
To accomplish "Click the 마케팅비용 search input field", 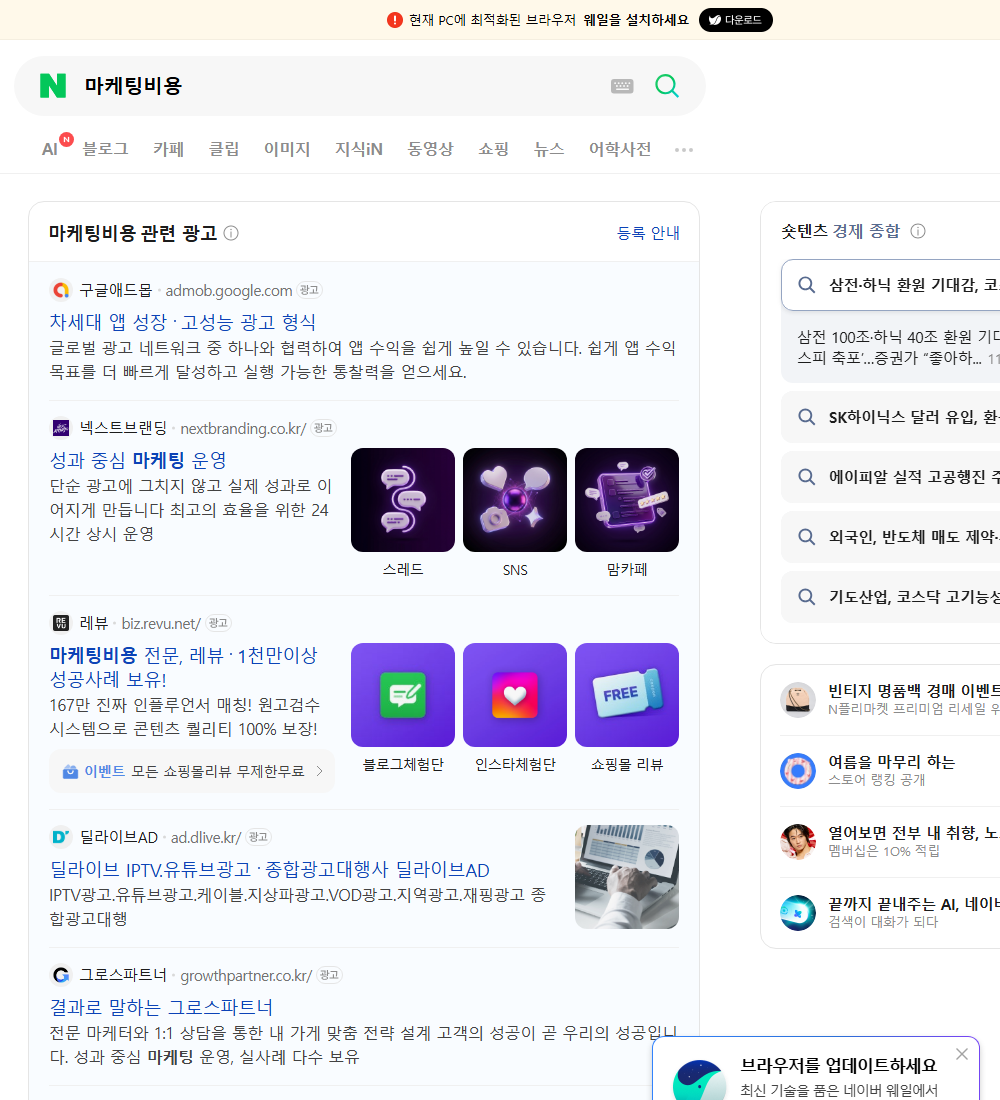I will (x=337, y=86).
